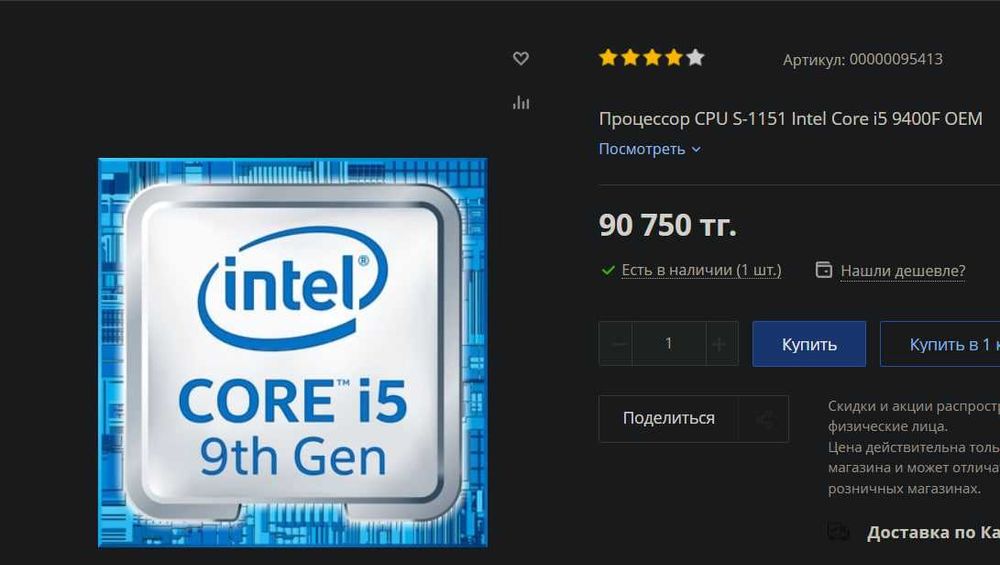Open the Нашли дешевле? link

coord(902,271)
